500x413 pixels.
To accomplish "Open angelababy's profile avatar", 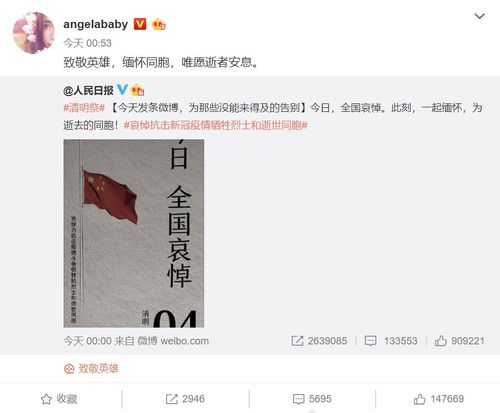I will 34,33.
